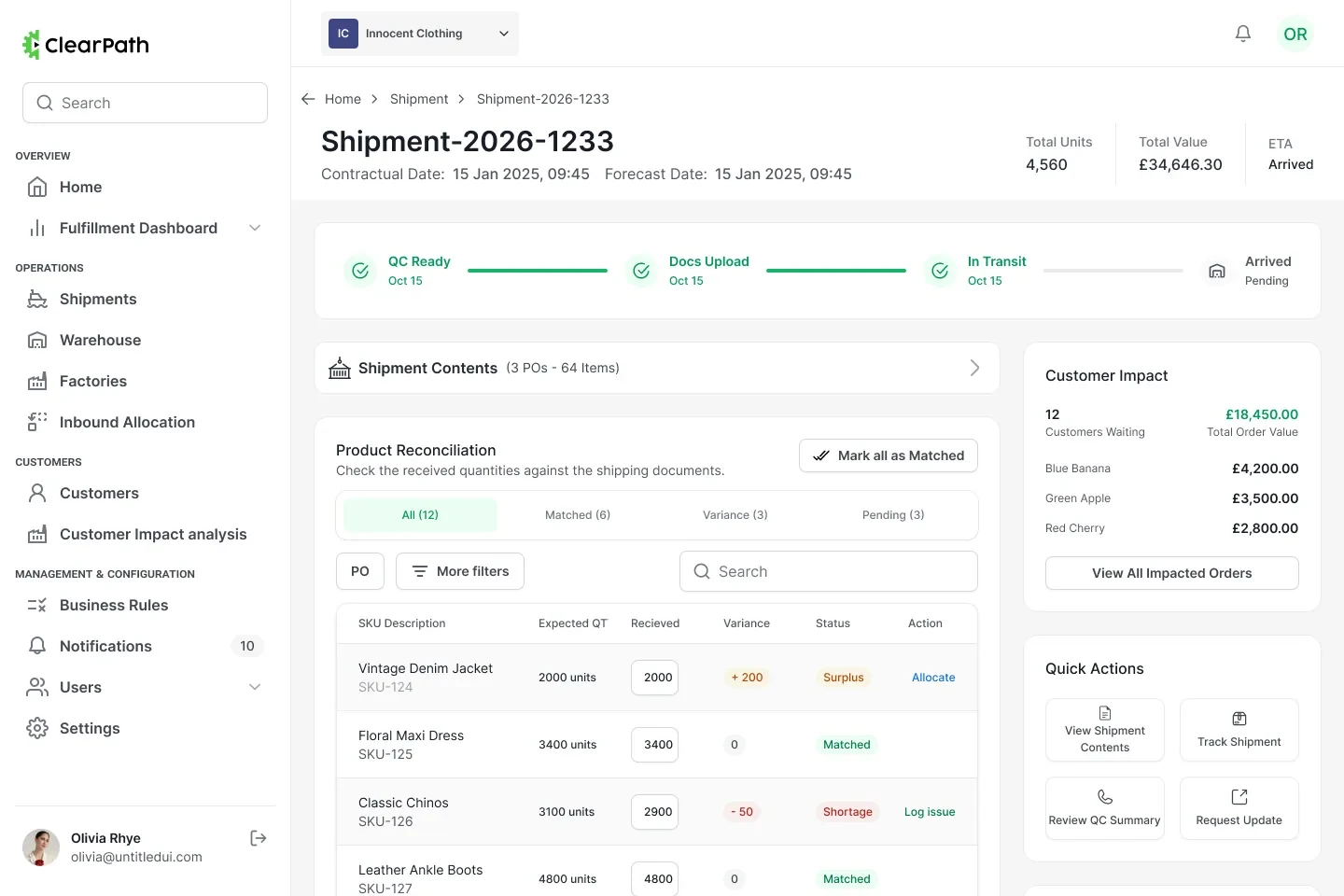The width and height of the screenshot is (1344, 896).
Task: Click received quantity field for Classic Chinos
Action: tap(655, 812)
